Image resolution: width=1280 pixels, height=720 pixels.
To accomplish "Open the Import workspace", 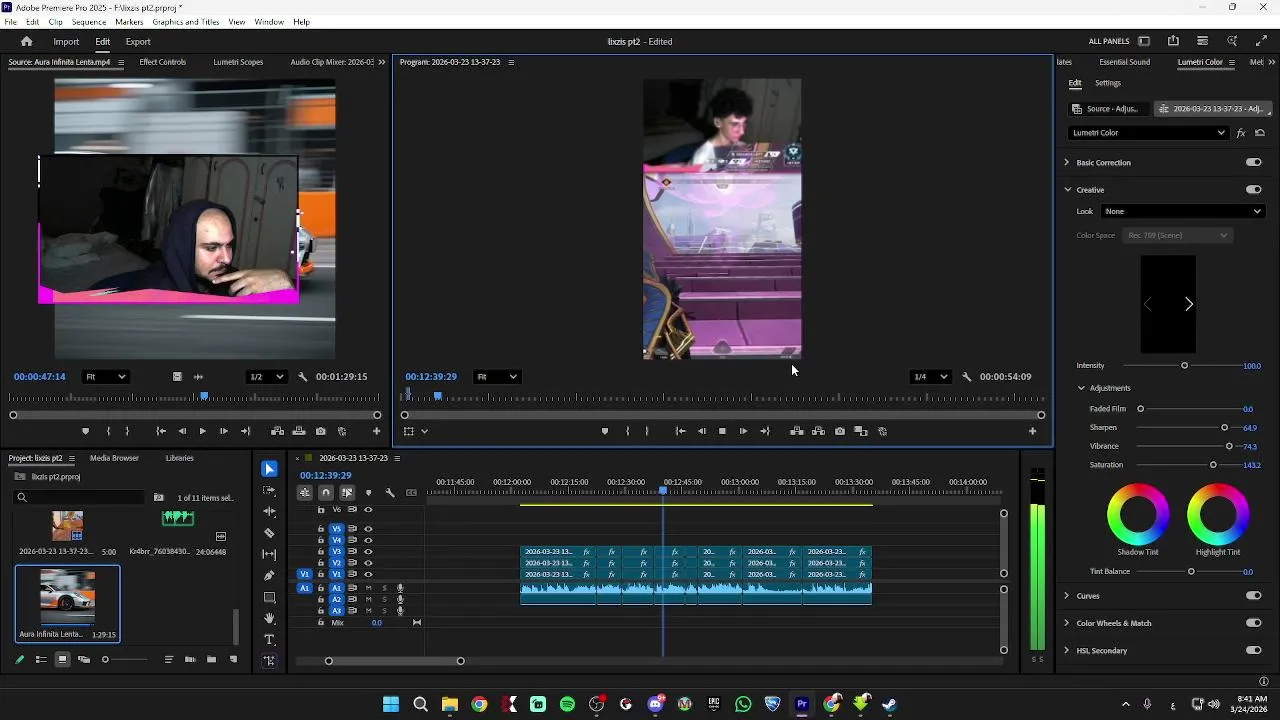I will pyautogui.click(x=66, y=42).
